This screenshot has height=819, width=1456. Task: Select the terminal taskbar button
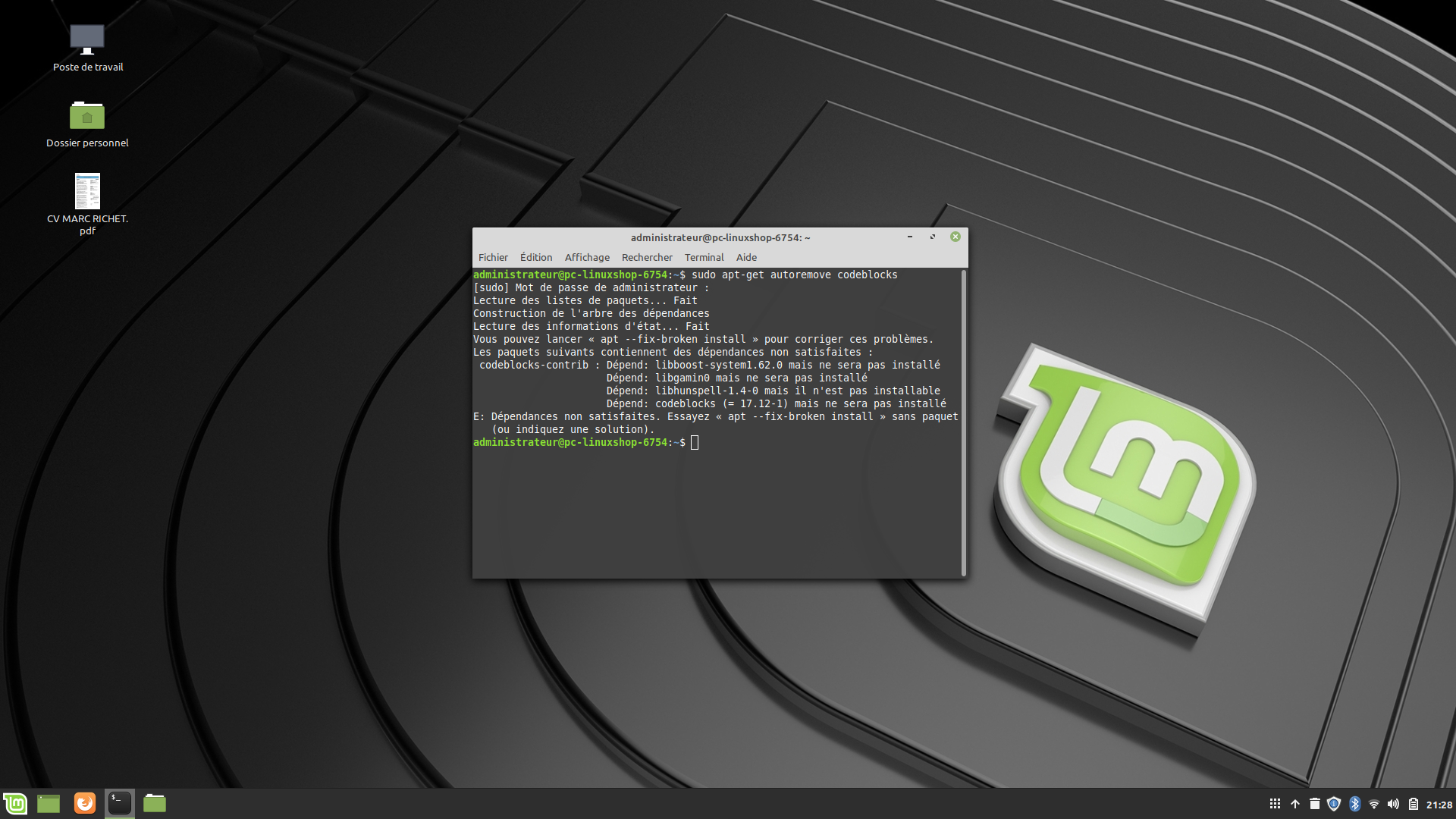pyautogui.click(x=120, y=803)
